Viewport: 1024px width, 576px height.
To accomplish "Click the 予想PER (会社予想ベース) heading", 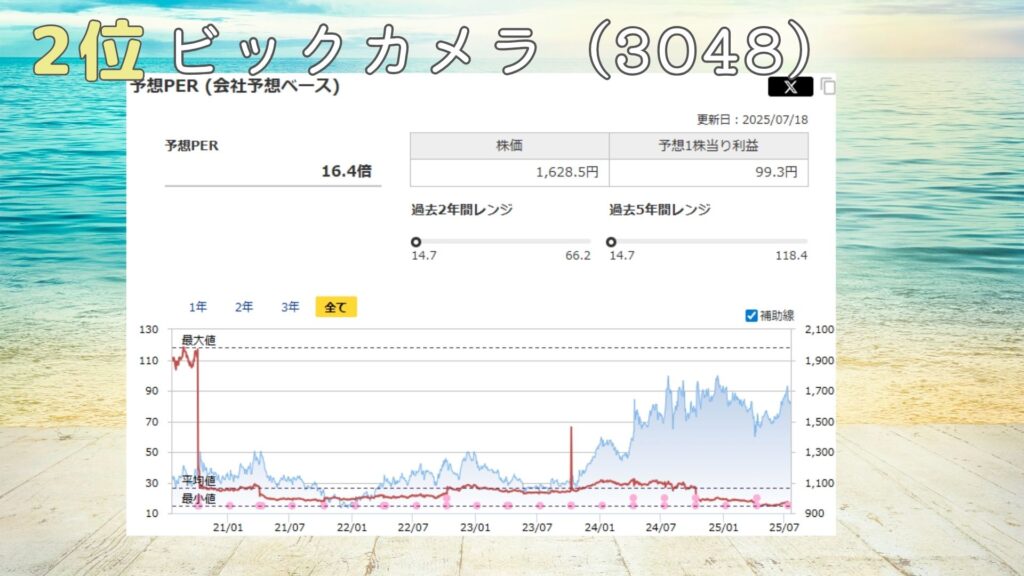I will pos(235,86).
